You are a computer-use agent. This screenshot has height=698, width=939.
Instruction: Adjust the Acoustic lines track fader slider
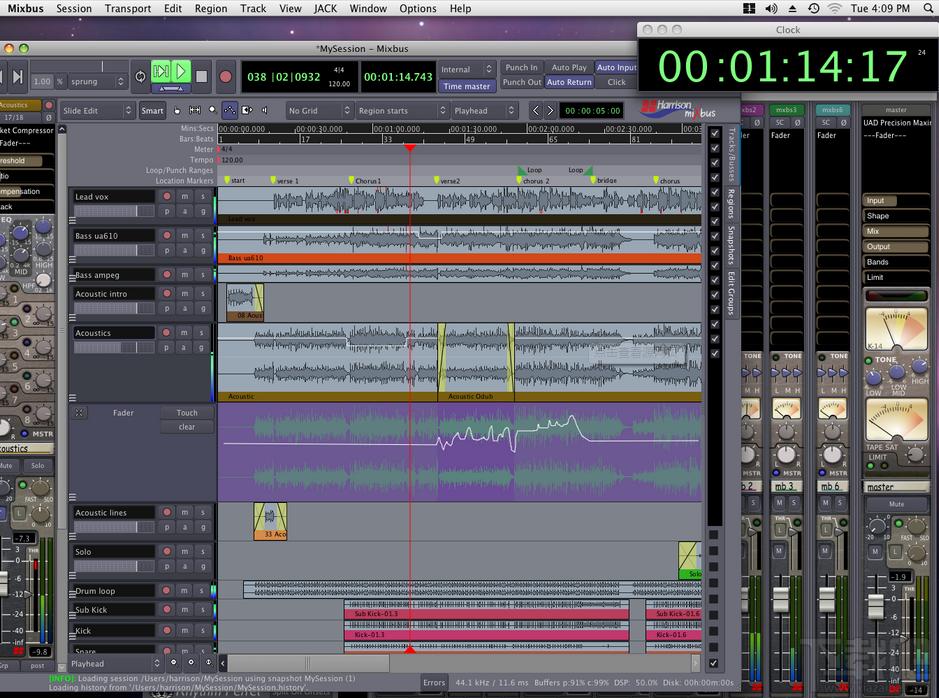tap(113, 527)
